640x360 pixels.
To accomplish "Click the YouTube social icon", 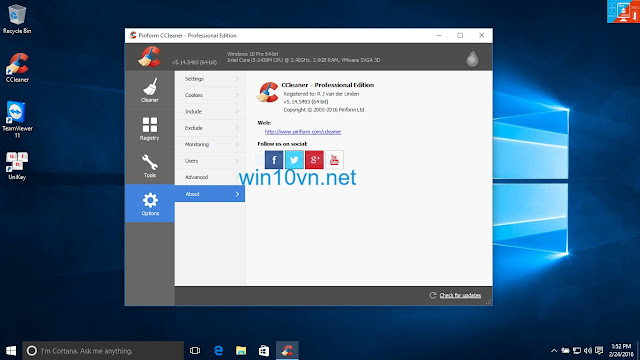I will click(334, 160).
